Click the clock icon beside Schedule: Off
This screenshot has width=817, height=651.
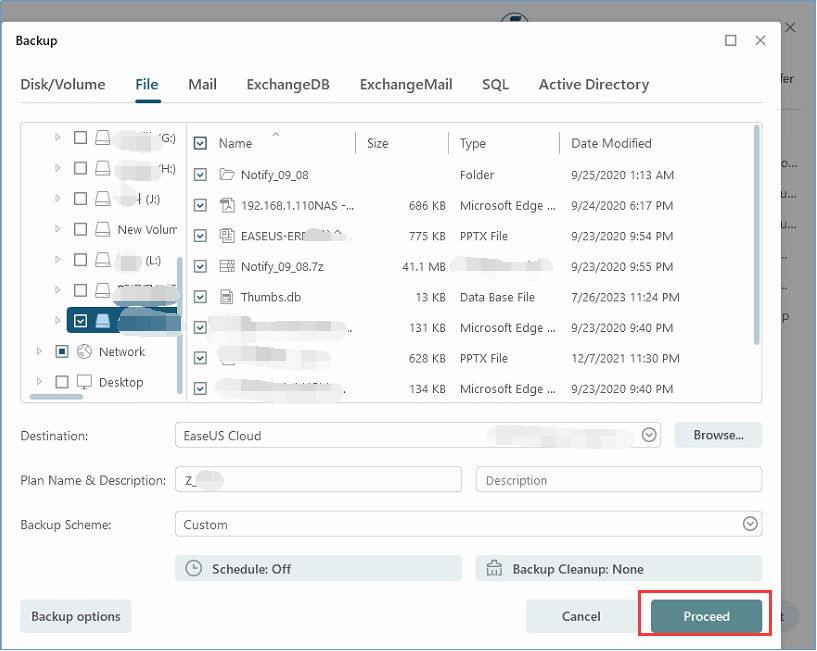[x=194, y=569]
